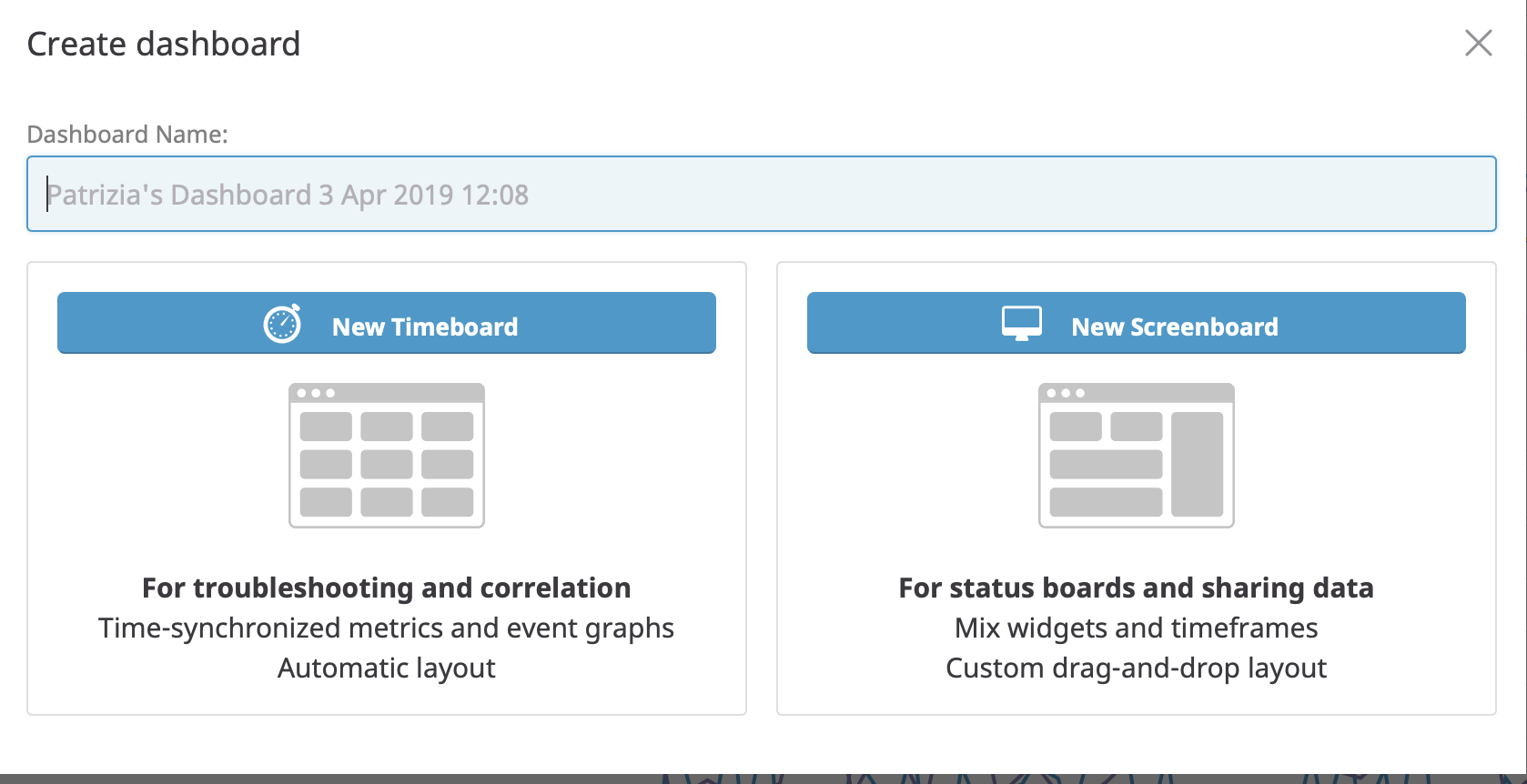The image size is (1527, 784).
Task: Click "For troubleshooting and correlation" heading
Action: tap(387, 588)
